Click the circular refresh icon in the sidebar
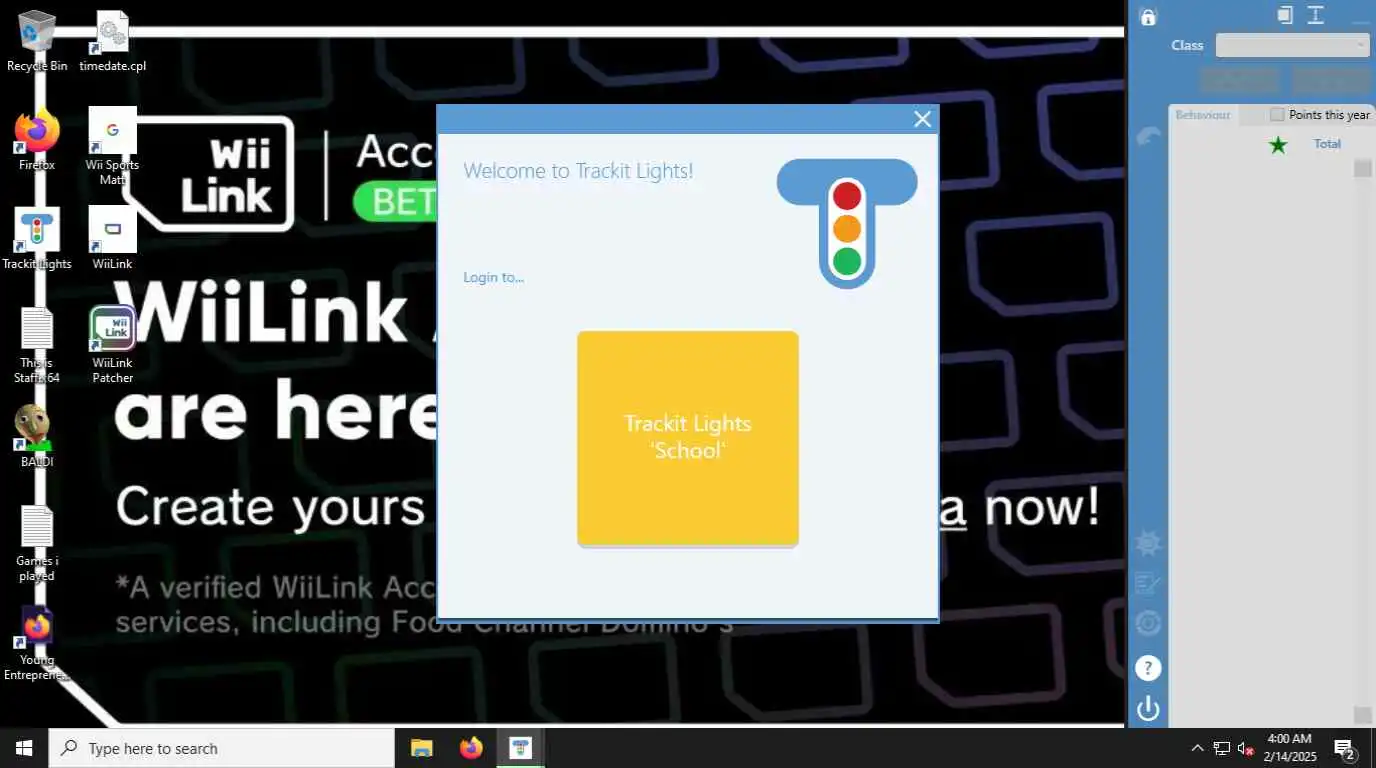Image resolution: width=1376 pixels, height=768 pixels. 1148,624
